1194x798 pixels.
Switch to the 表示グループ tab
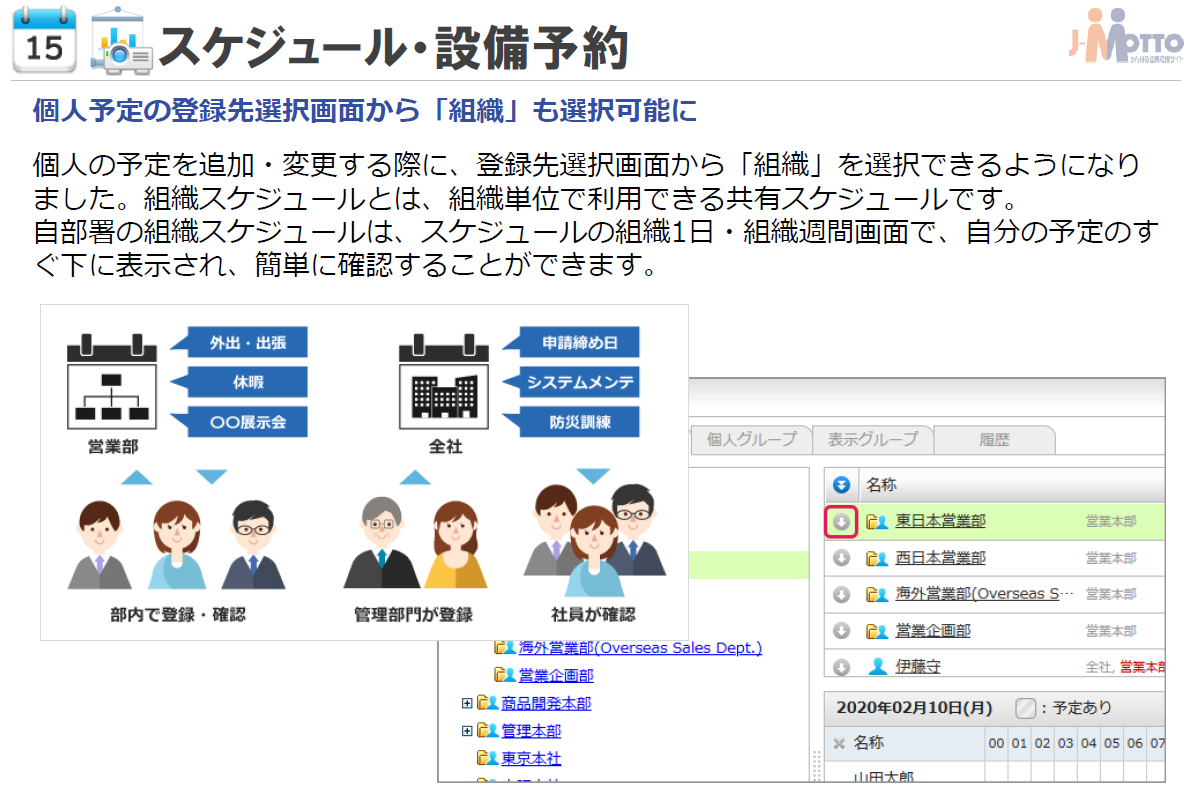point(873,439)
